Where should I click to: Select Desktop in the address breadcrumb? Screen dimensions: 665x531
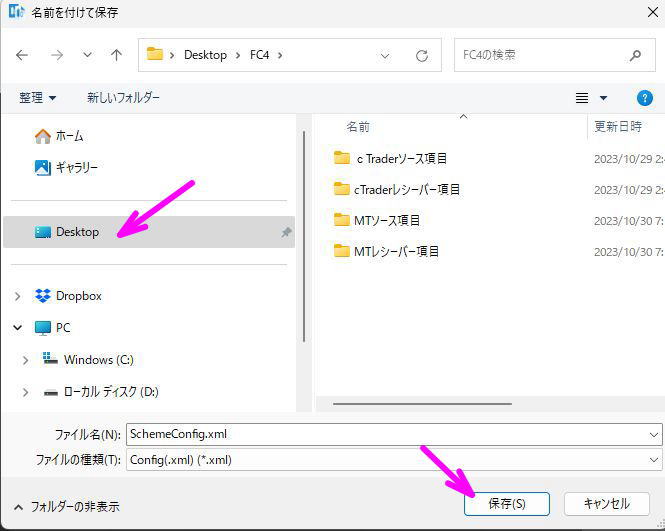tap(205, 55)
